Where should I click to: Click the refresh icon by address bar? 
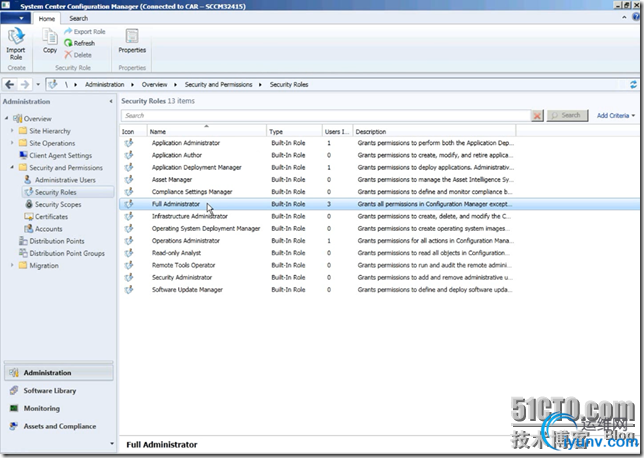[x=633, y=85]
